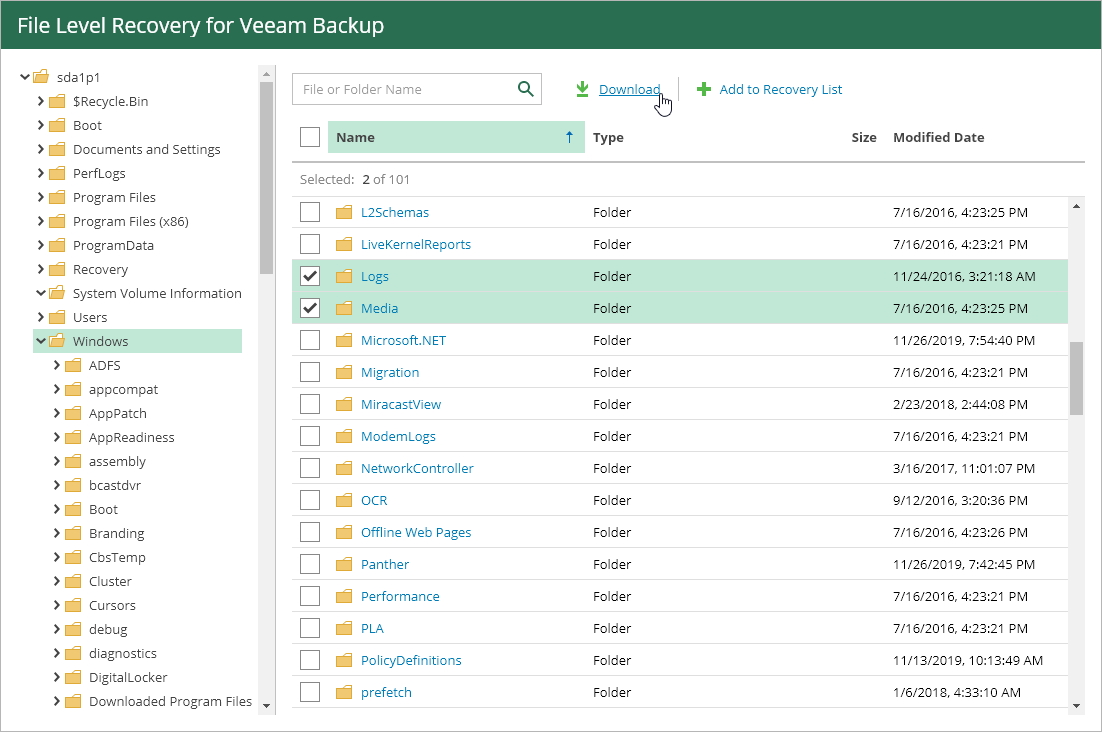Check the OCR row checkbox
Viewport: 1102px width, 732px height.
coord(310,500)
